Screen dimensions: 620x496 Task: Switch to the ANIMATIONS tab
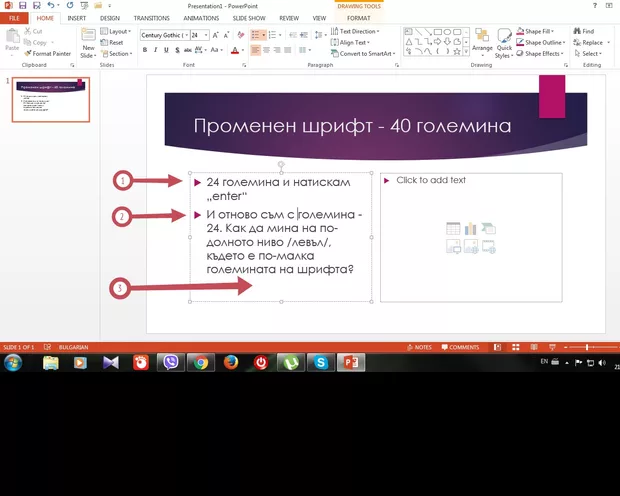(x=201, y=18)
